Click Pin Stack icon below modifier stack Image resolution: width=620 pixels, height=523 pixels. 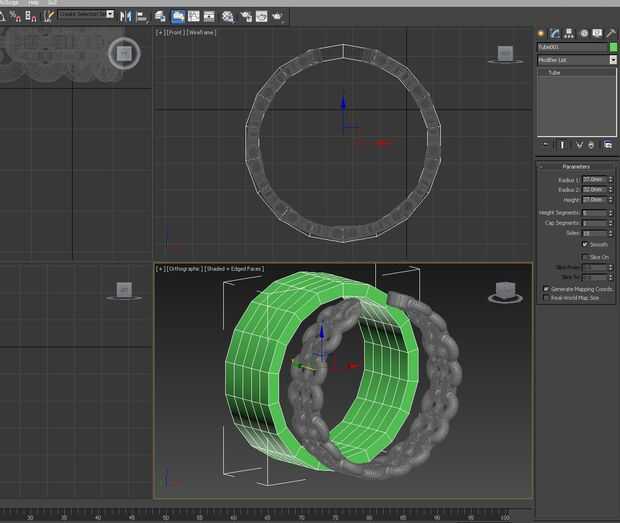pyautogui.click(x=545, y=145)
